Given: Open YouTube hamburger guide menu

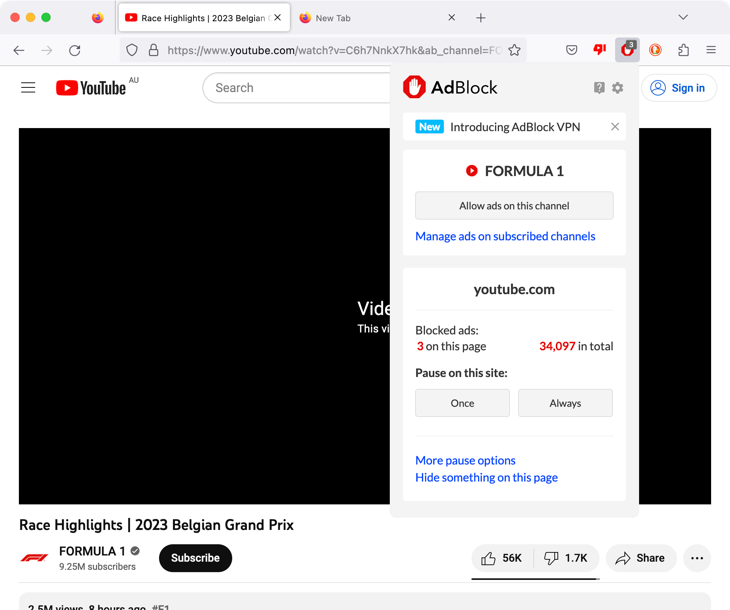Looking at the screenshot, I should [x=28, y=88].
